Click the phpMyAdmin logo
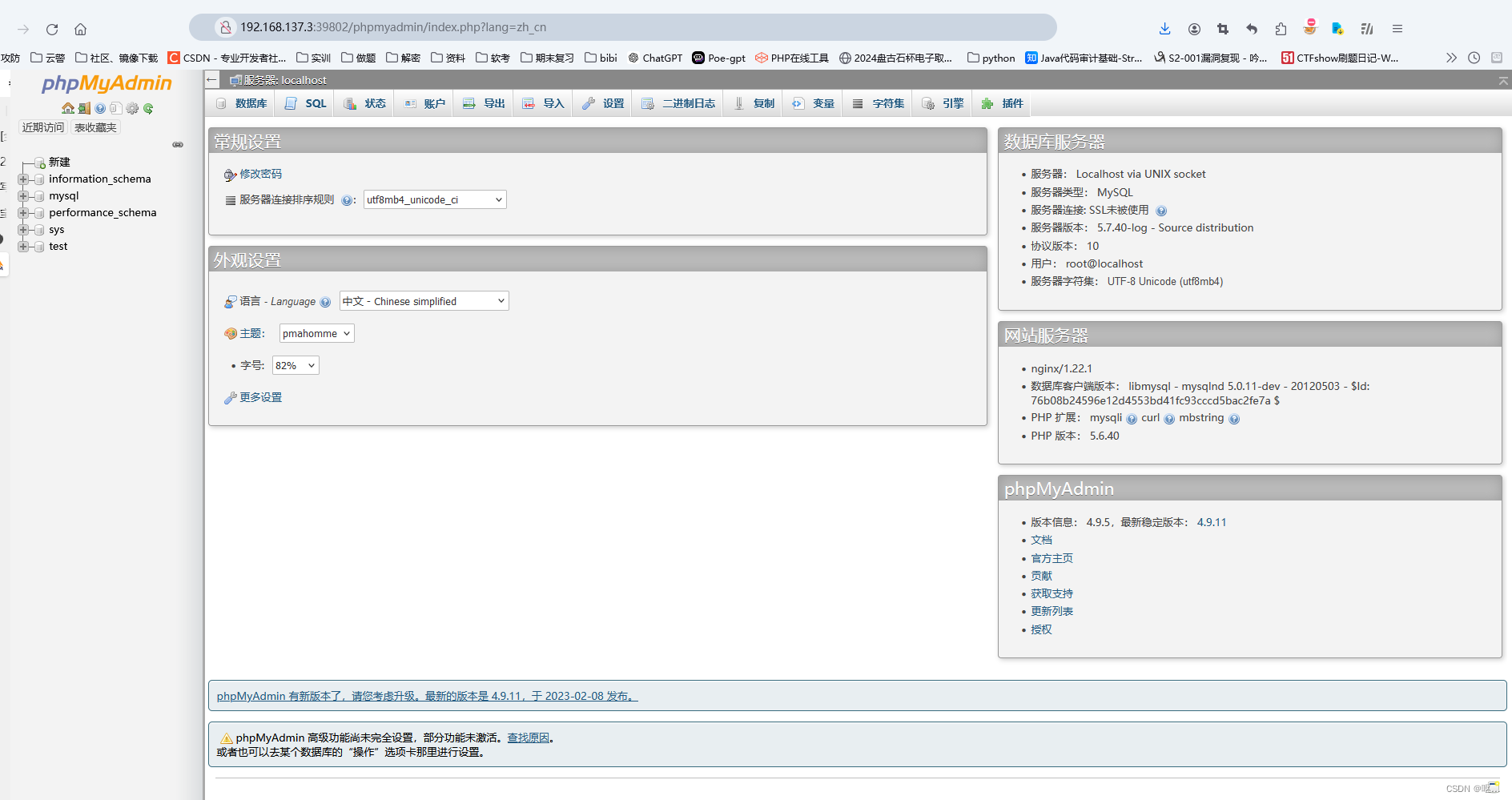This screenshot has height=800, width=1512. coord(107,83)
